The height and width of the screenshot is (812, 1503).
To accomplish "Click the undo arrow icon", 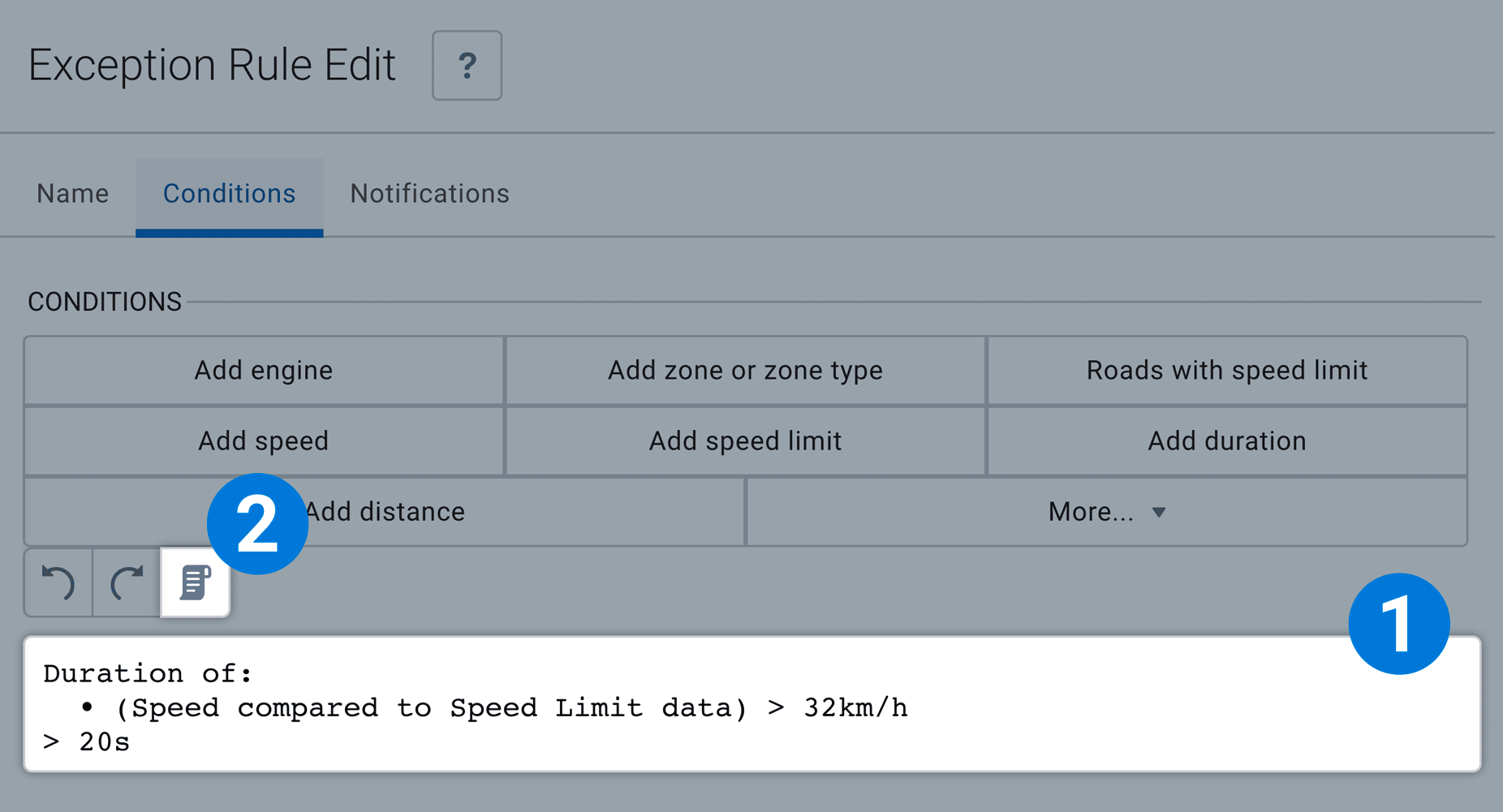I will 57,582.
